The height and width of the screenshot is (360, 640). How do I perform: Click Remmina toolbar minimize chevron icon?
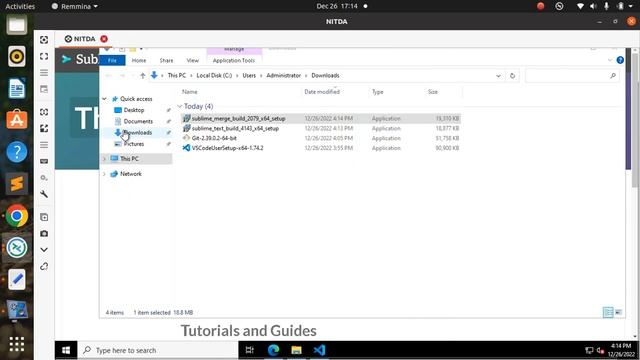point(44,250)
